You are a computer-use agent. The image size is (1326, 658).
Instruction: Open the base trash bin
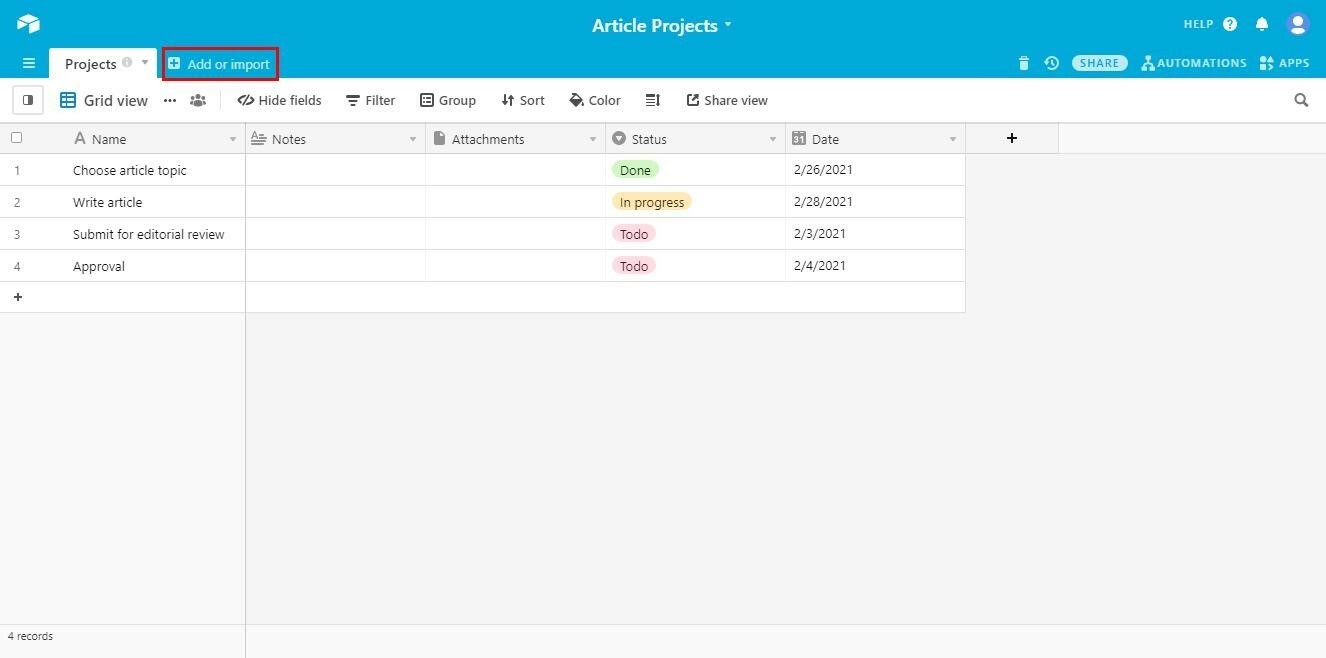[1023, 63]
